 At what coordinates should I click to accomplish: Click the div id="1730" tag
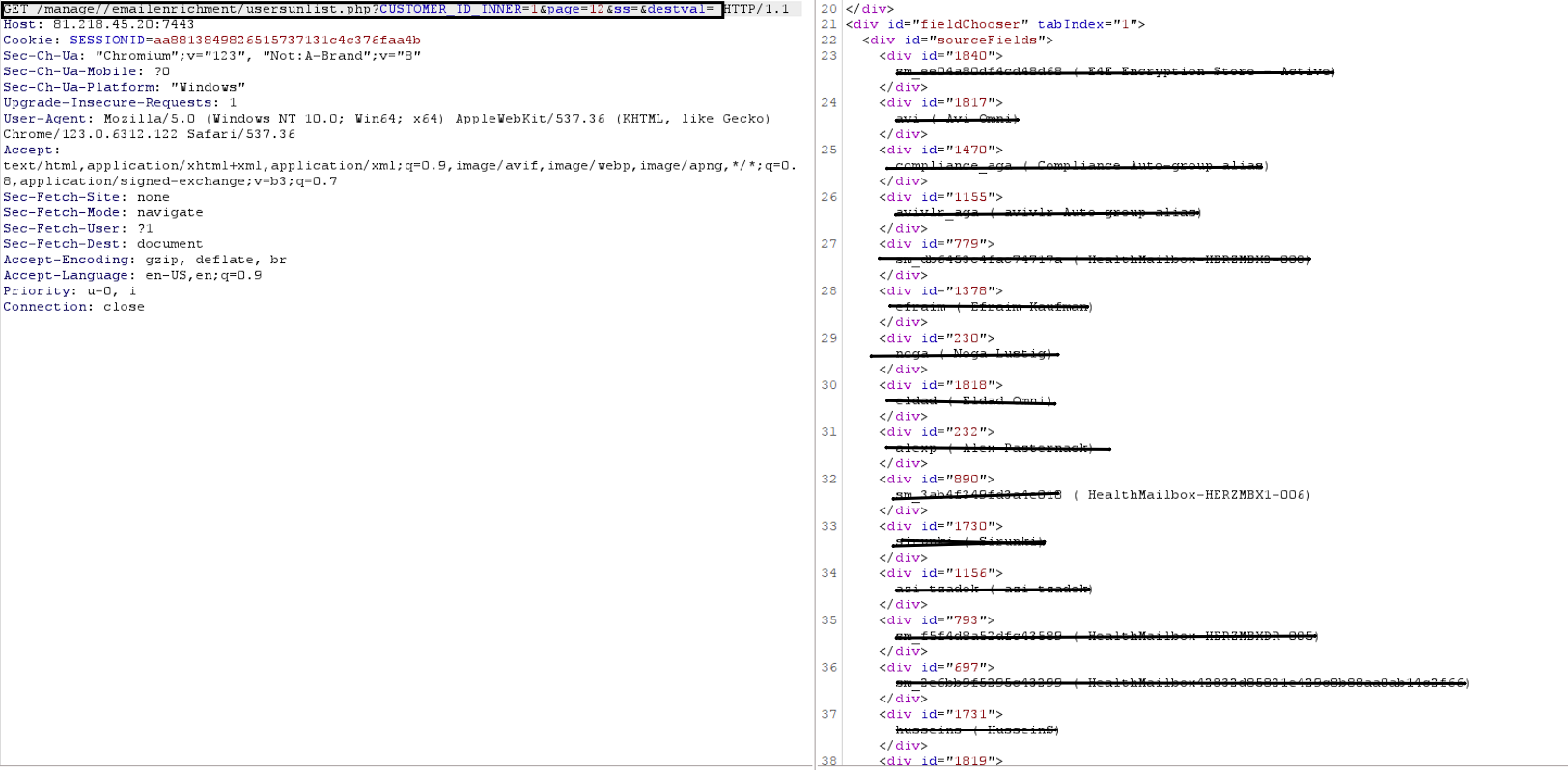(941, 526)
